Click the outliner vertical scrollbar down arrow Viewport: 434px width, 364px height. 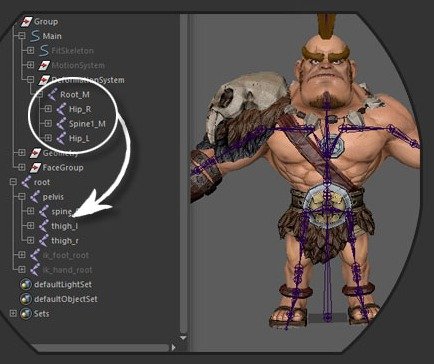[183, 338]
